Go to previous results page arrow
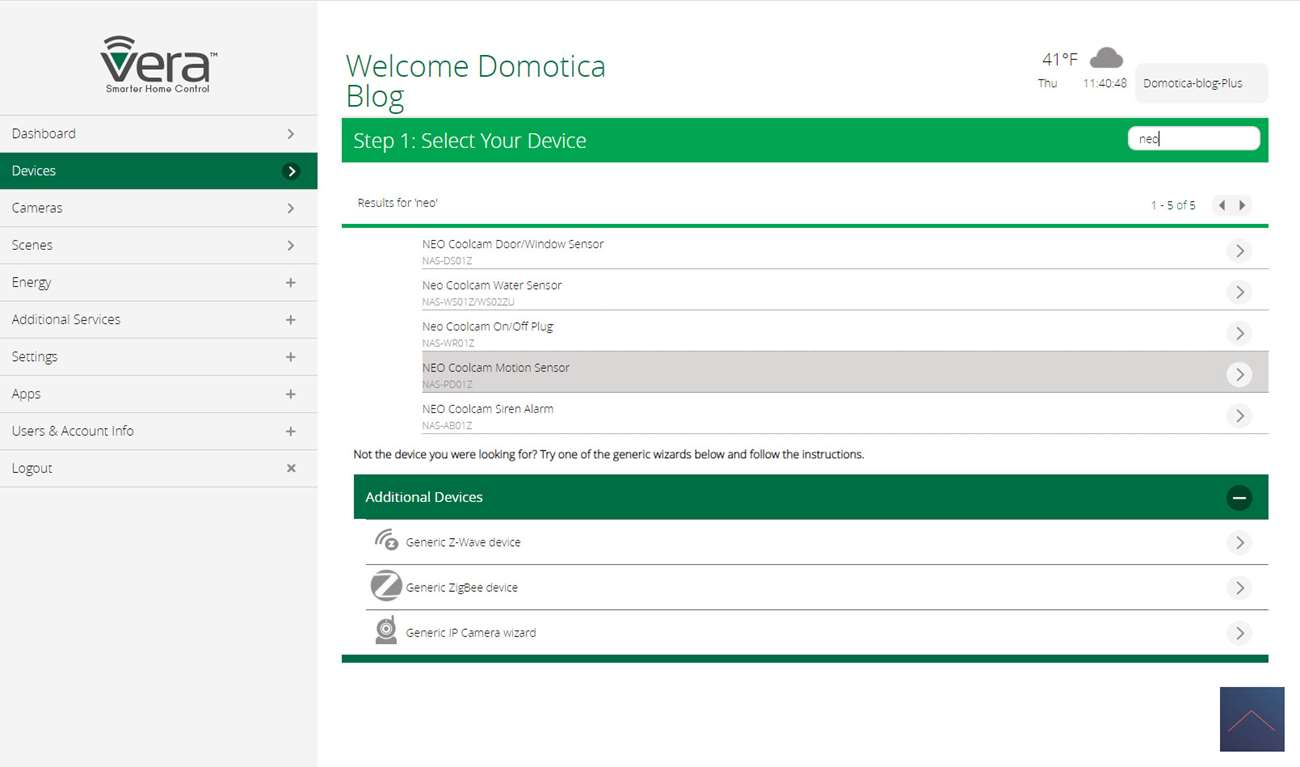The width and height of the screenshot is (1300, 767). tap(1221, 205)
